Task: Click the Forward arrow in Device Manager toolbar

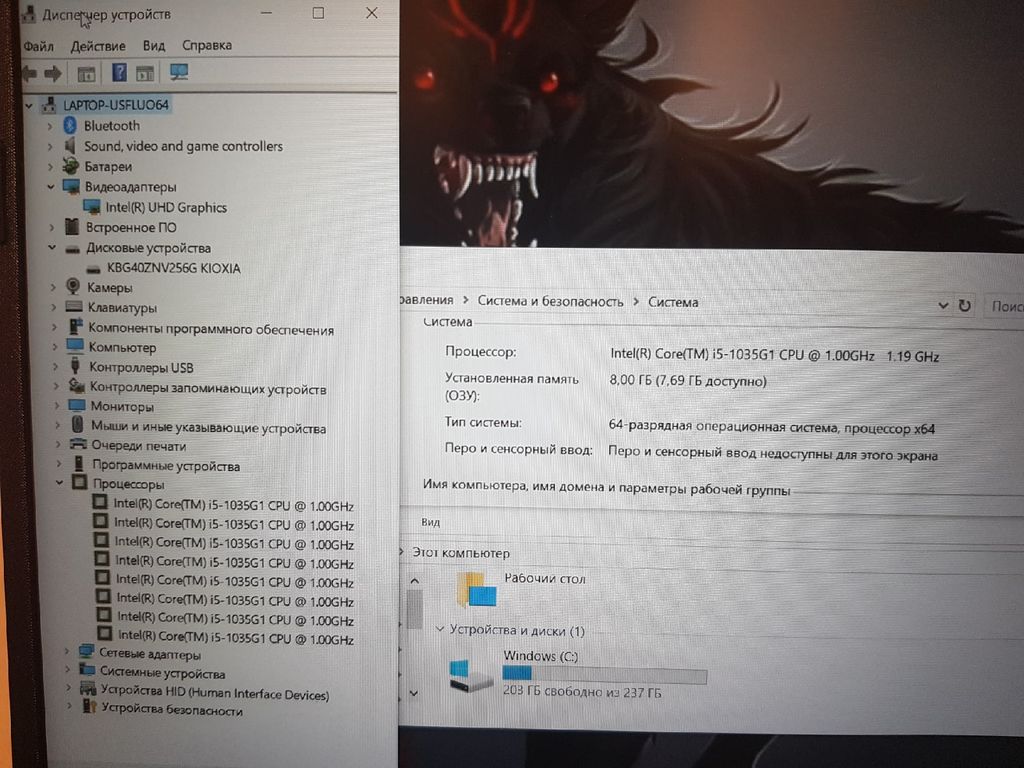Action: 53,74
